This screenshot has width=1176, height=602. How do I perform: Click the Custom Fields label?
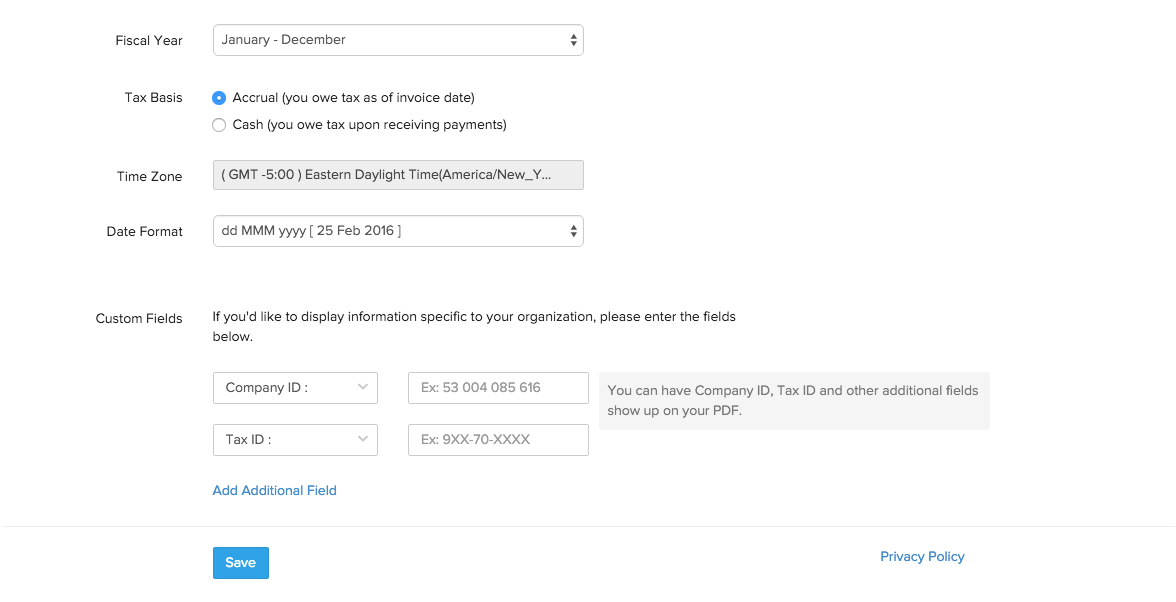click(x=139, y=319)
